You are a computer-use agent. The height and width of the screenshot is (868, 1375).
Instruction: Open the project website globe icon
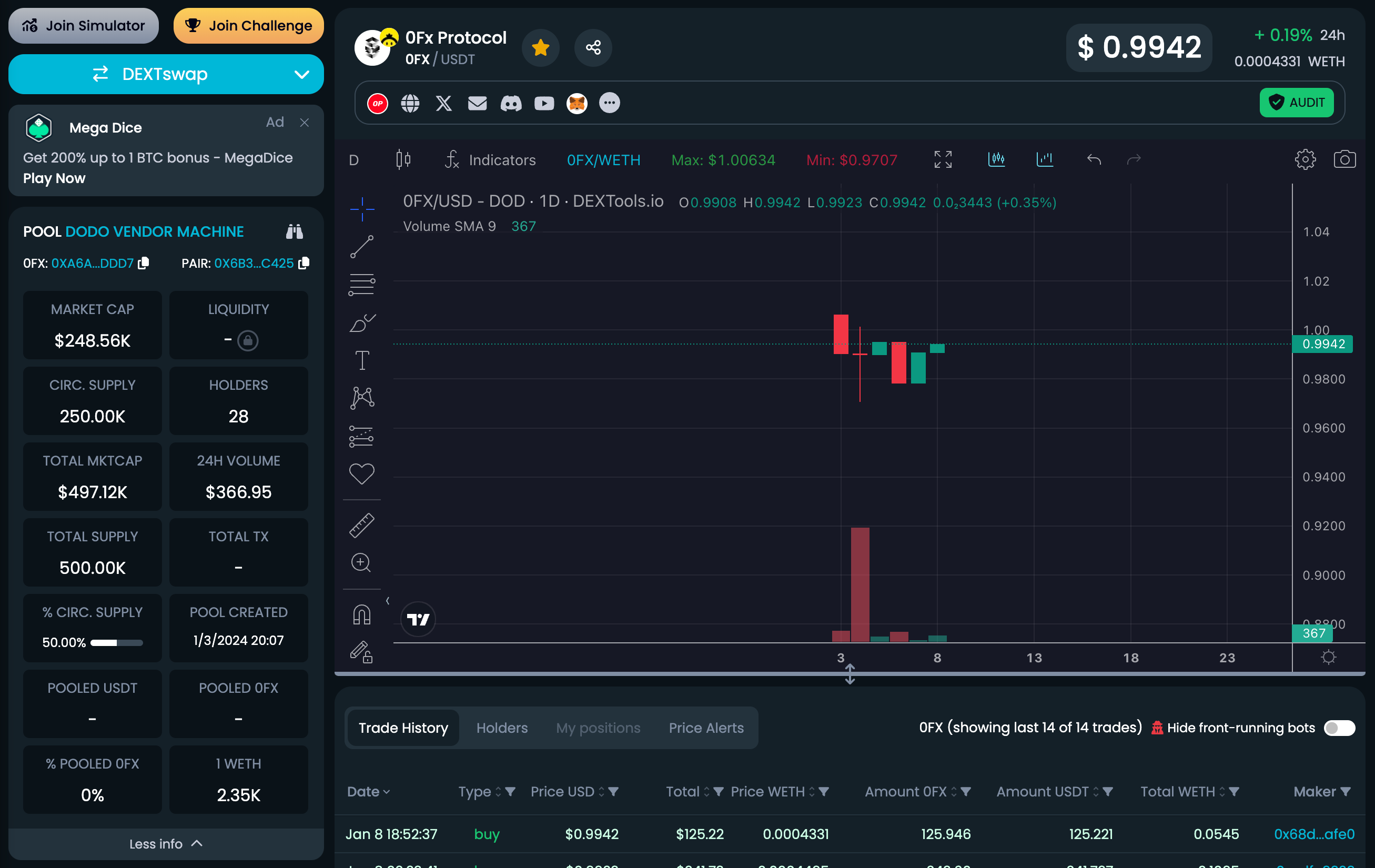[x=410, y=103]
